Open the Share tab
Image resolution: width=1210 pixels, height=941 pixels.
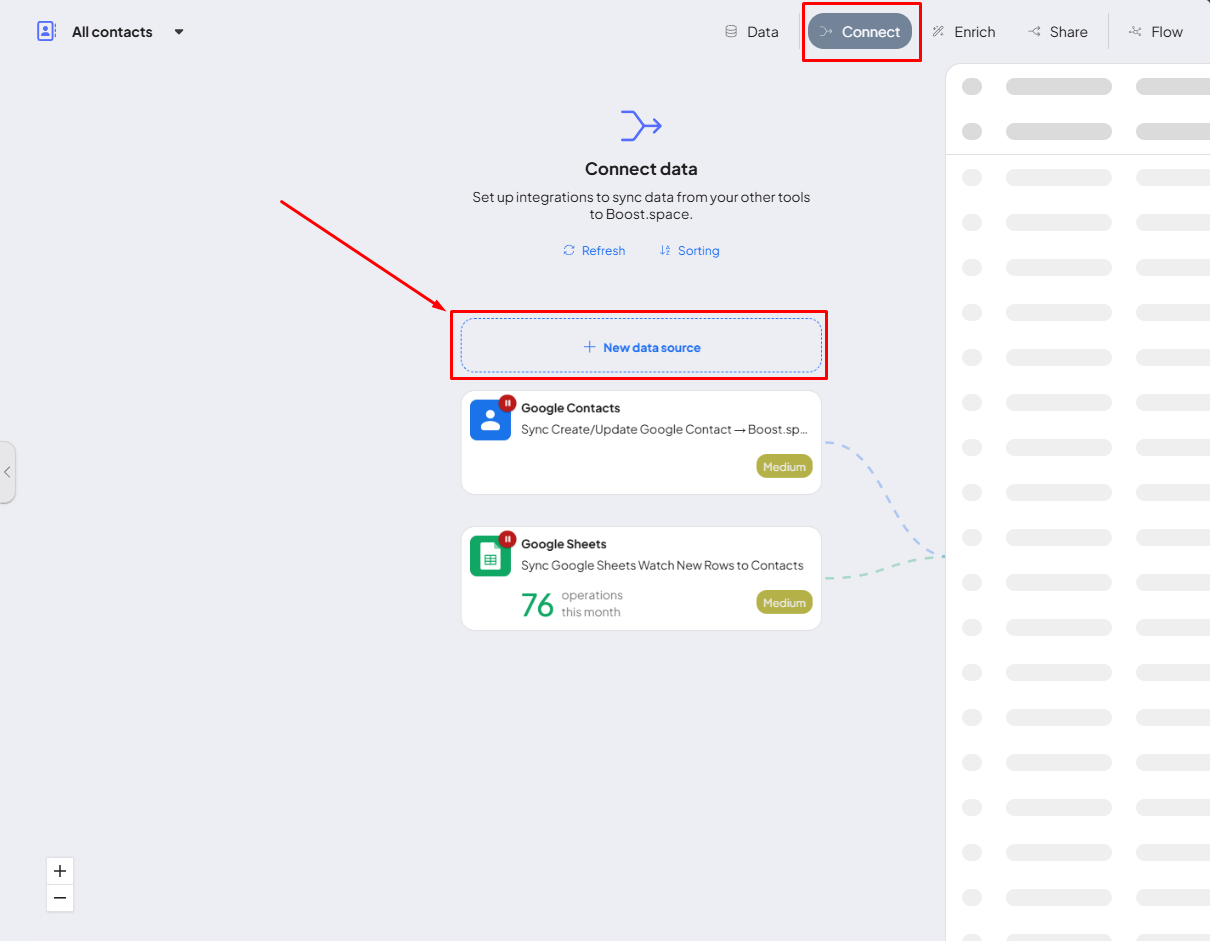tap(1057, 32)
